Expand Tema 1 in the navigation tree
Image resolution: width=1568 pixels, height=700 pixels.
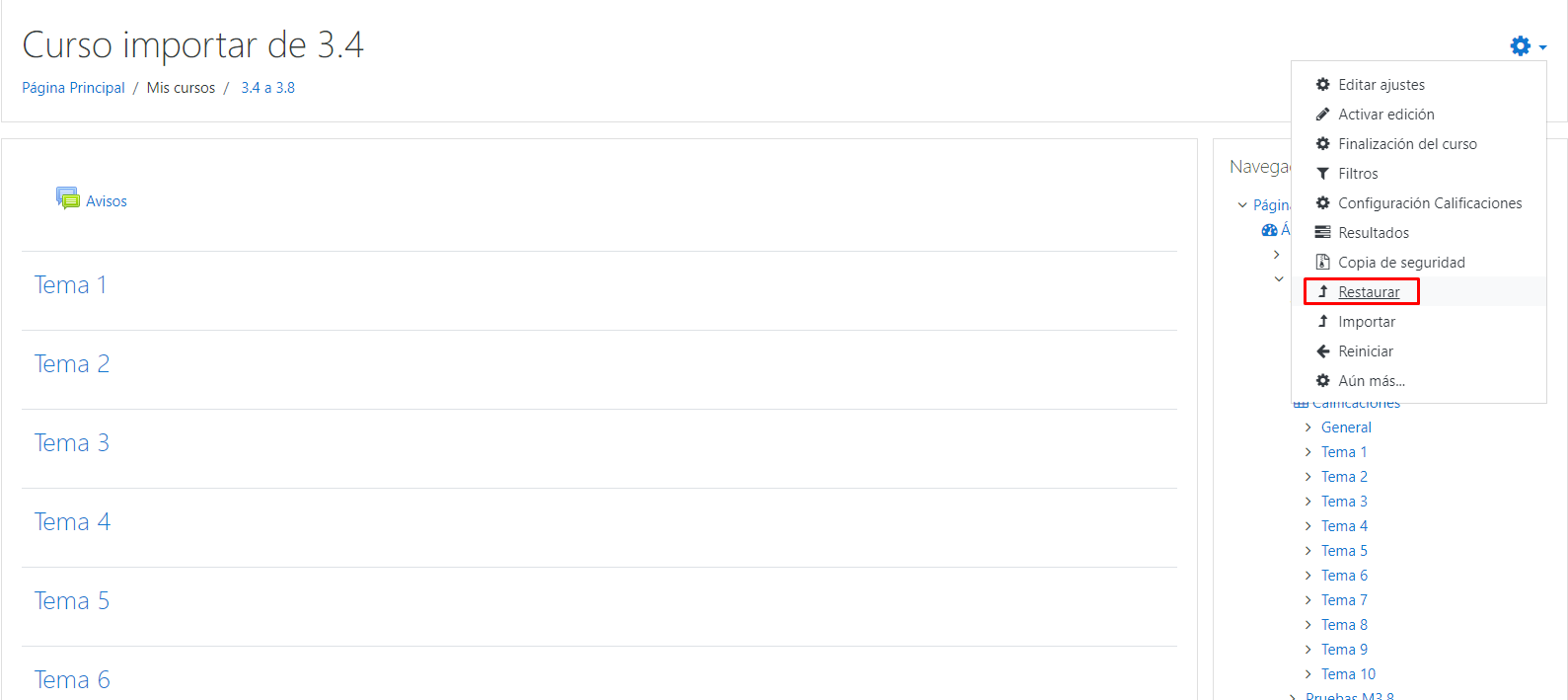[x=1308, y=452]
